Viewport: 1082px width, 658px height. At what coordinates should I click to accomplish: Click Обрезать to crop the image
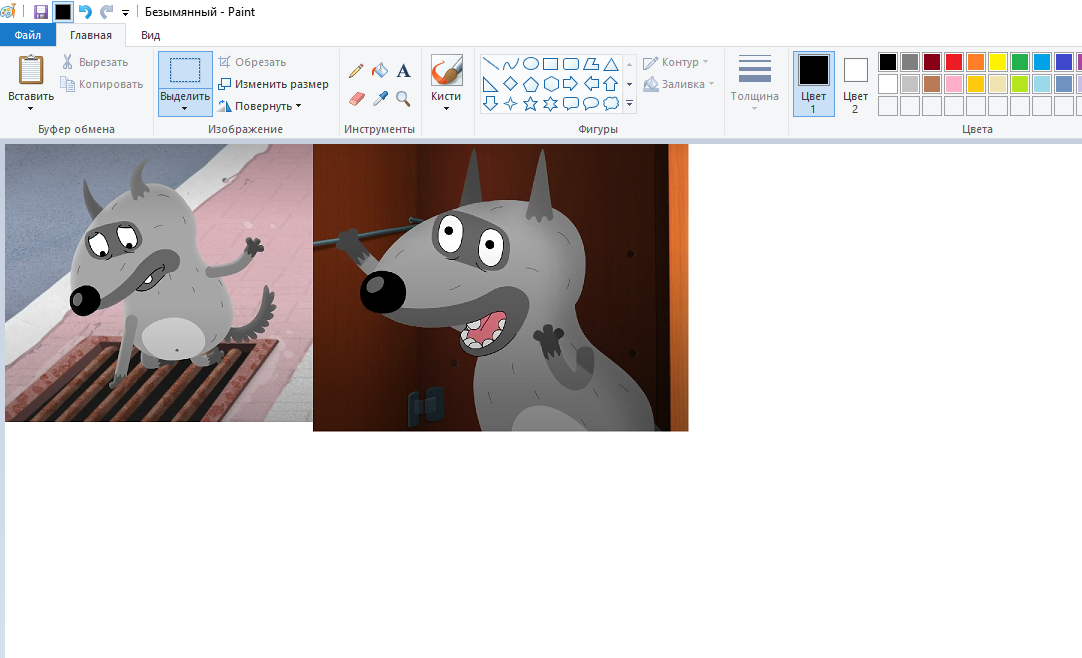(253, 62)
